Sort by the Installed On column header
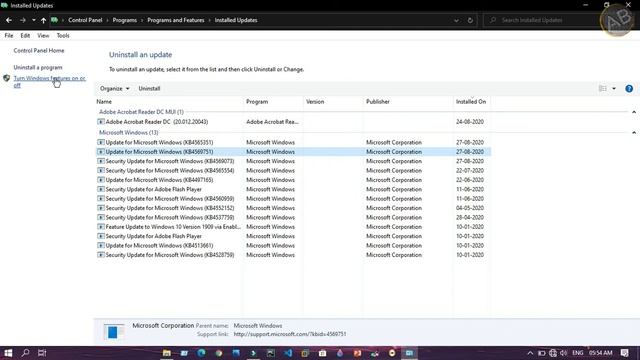 [471, 102]
